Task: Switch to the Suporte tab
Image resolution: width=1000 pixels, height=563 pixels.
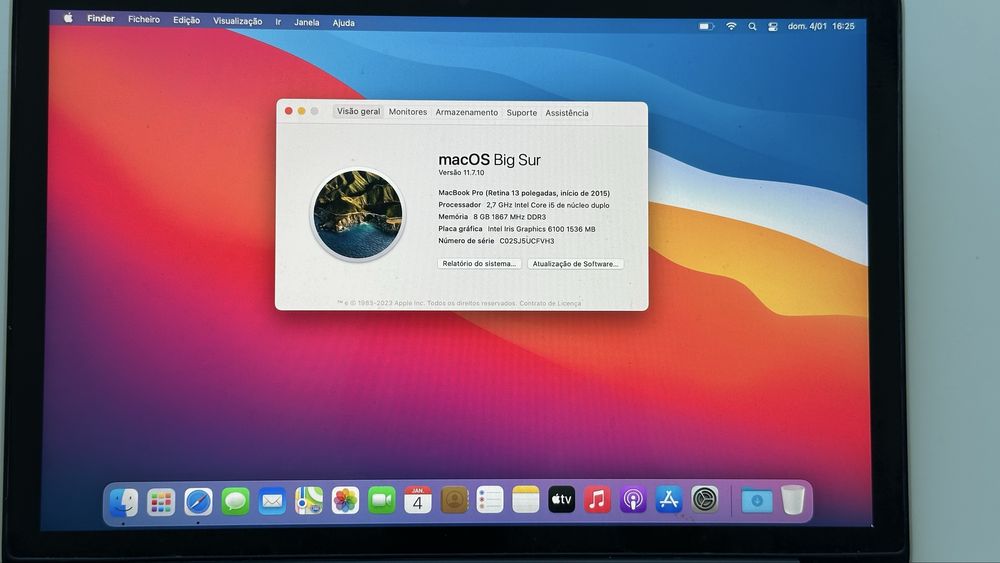Action: click(522, 113)
